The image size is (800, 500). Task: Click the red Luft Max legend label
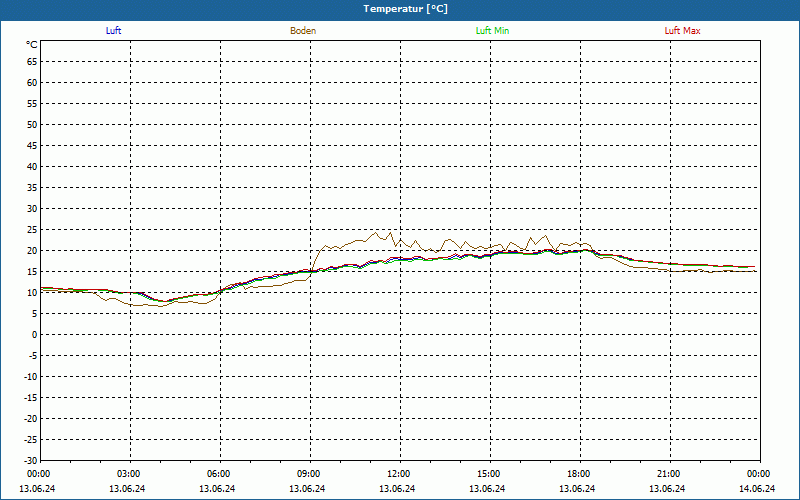click(x=682, y=31)
